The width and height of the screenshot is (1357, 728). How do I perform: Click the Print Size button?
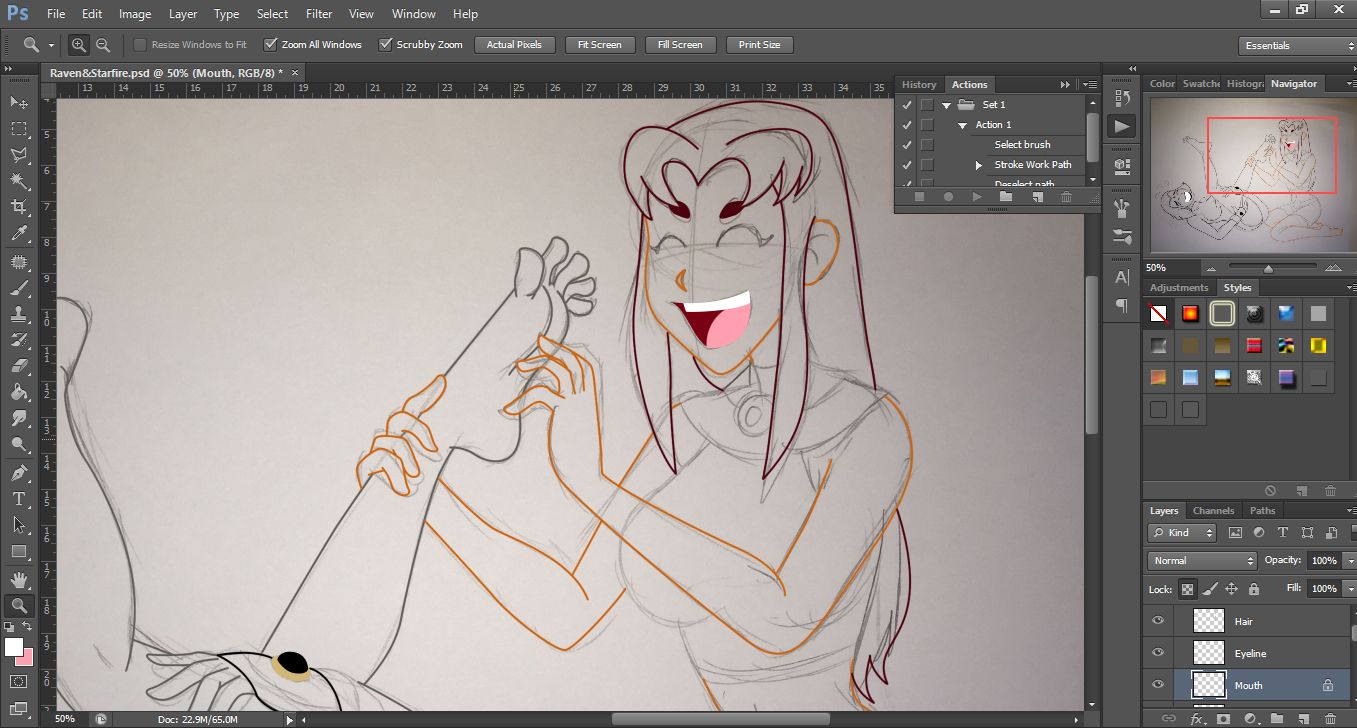(760, 44)
